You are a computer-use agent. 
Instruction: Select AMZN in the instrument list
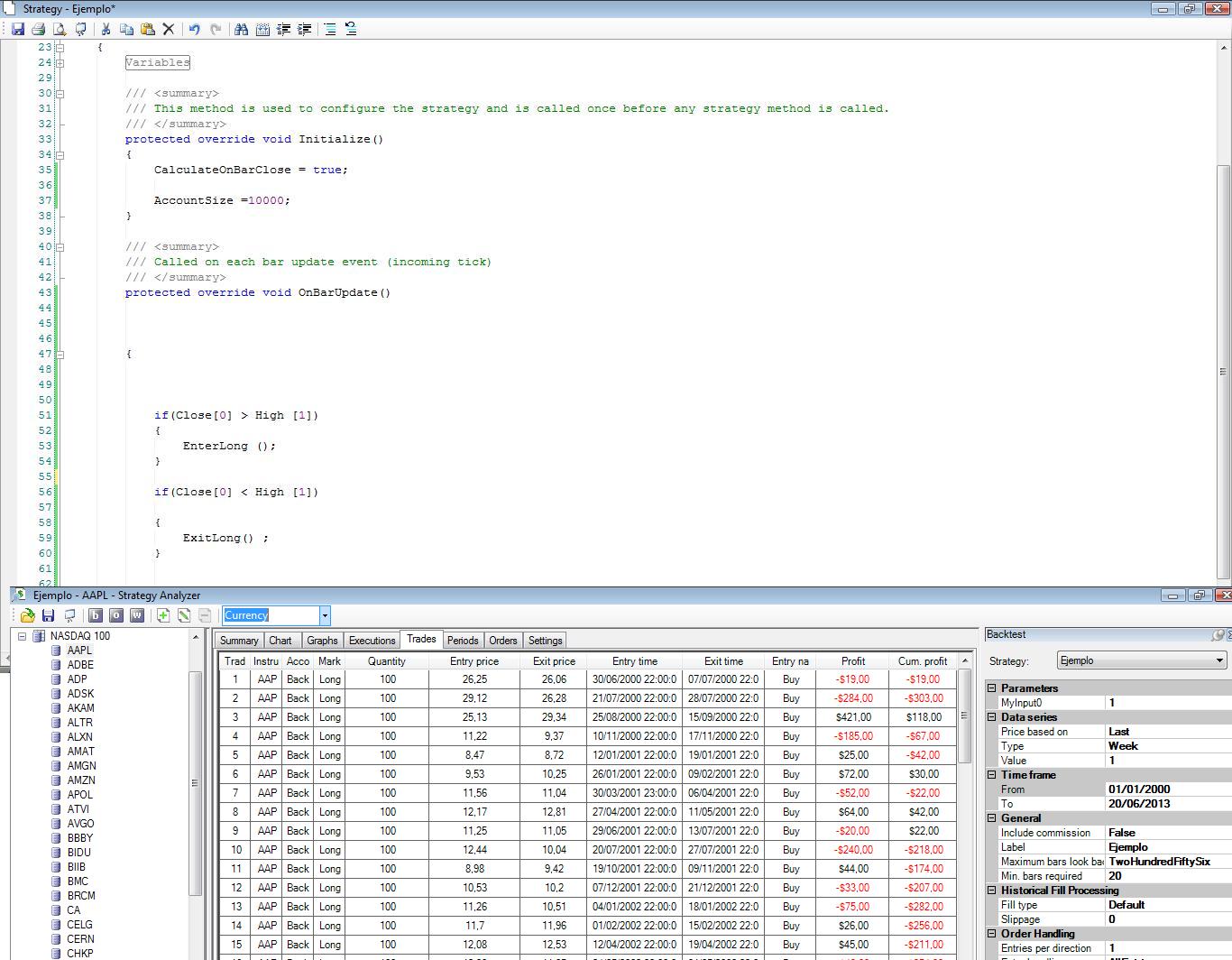tap(81, 780)
